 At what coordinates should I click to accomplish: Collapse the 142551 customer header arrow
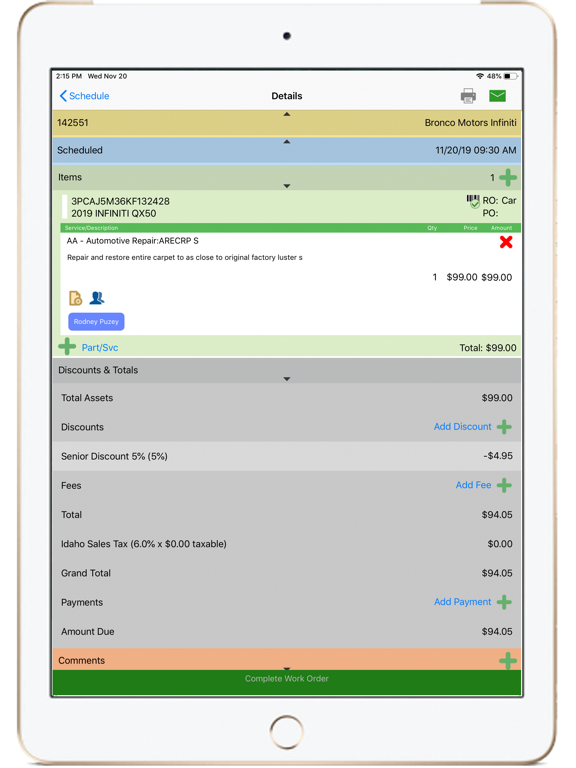coord(287,114)
